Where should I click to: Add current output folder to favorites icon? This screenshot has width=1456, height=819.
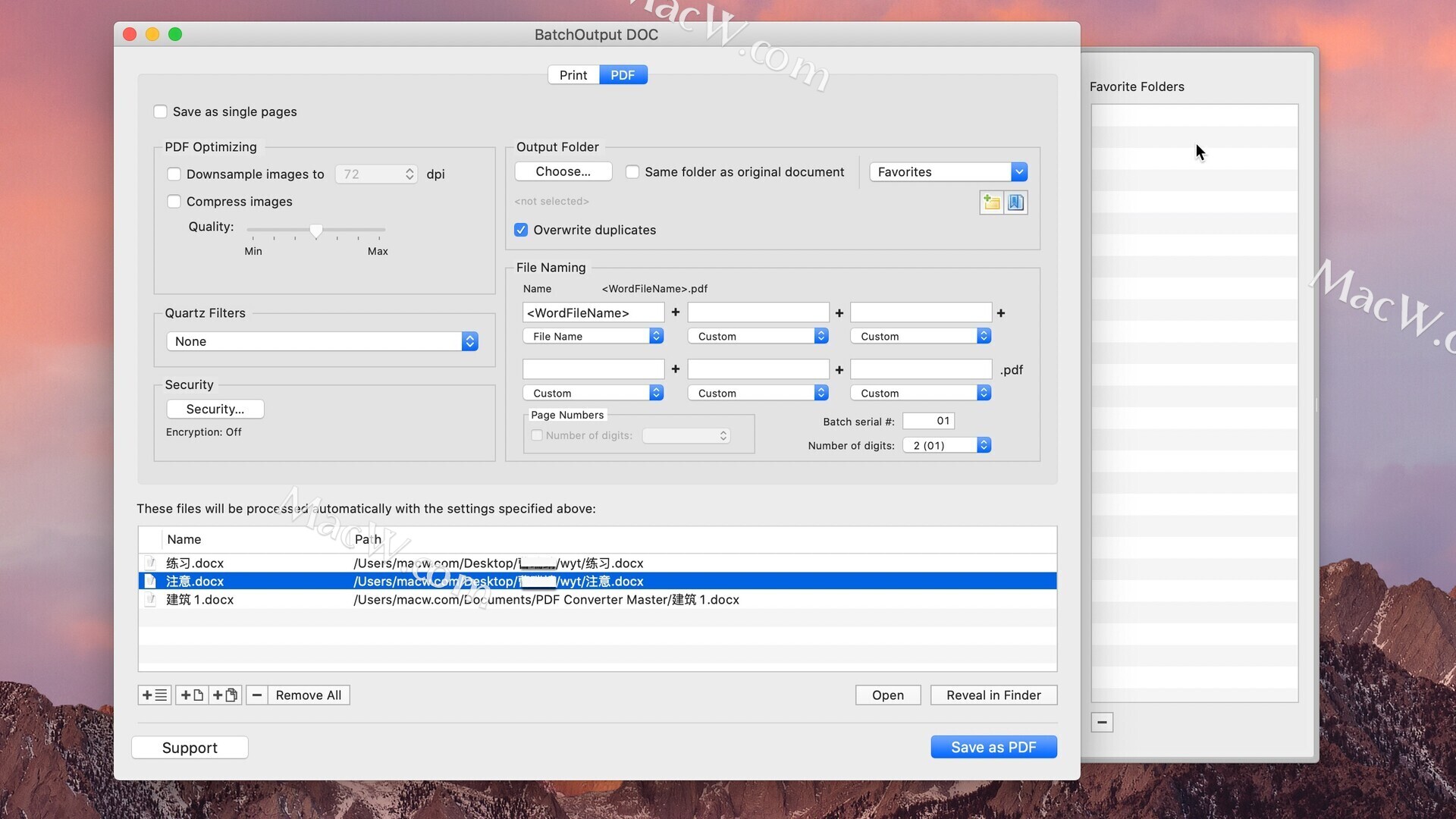[991, 202]
